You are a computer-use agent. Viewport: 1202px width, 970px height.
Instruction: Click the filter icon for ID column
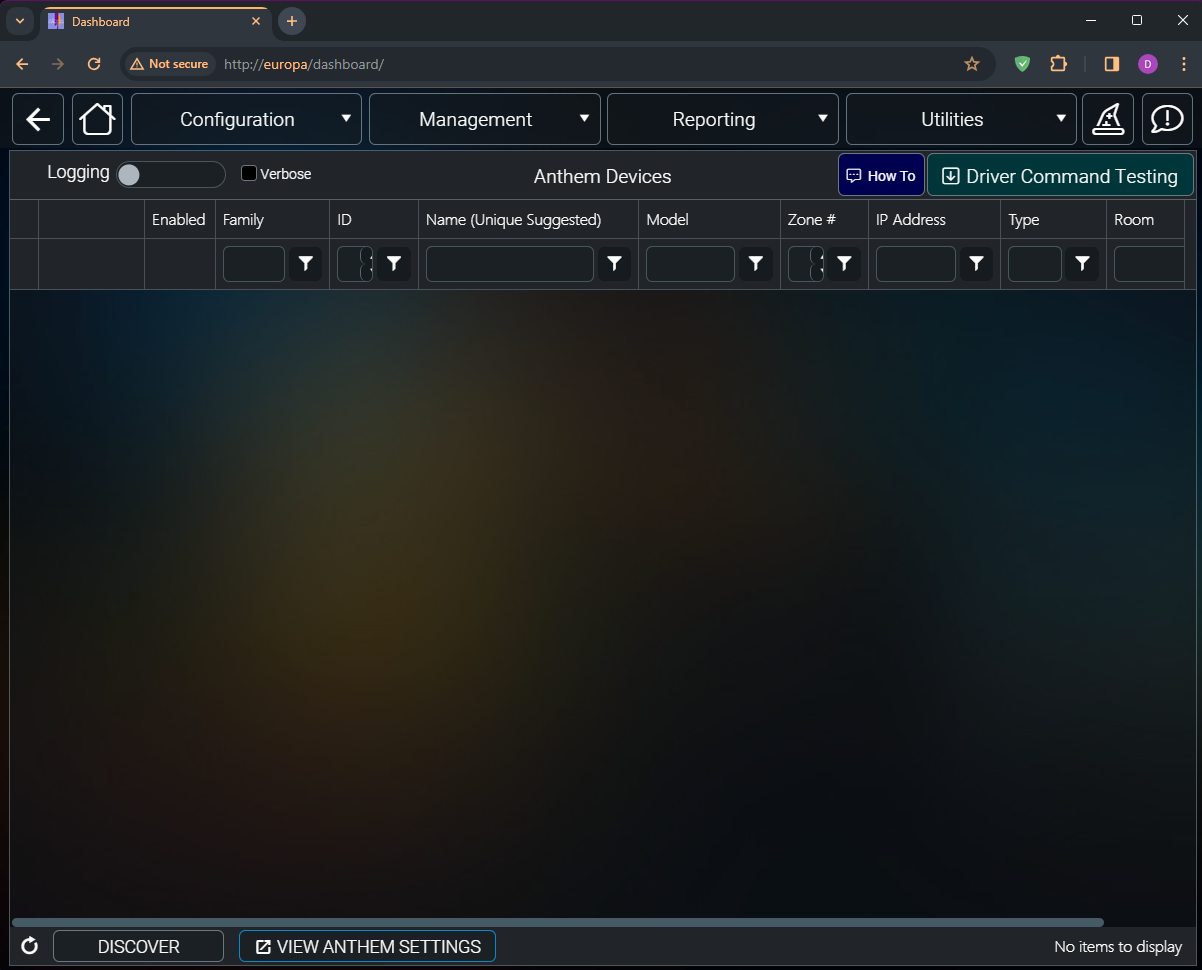coord(394,264)
